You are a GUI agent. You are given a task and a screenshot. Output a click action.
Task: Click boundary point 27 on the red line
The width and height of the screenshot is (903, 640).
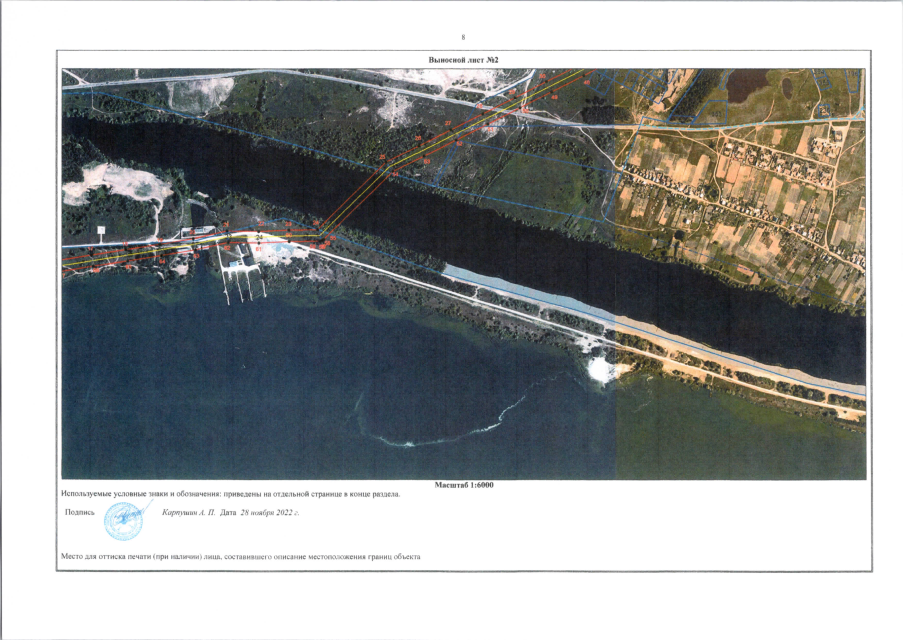tap(449, 123)
